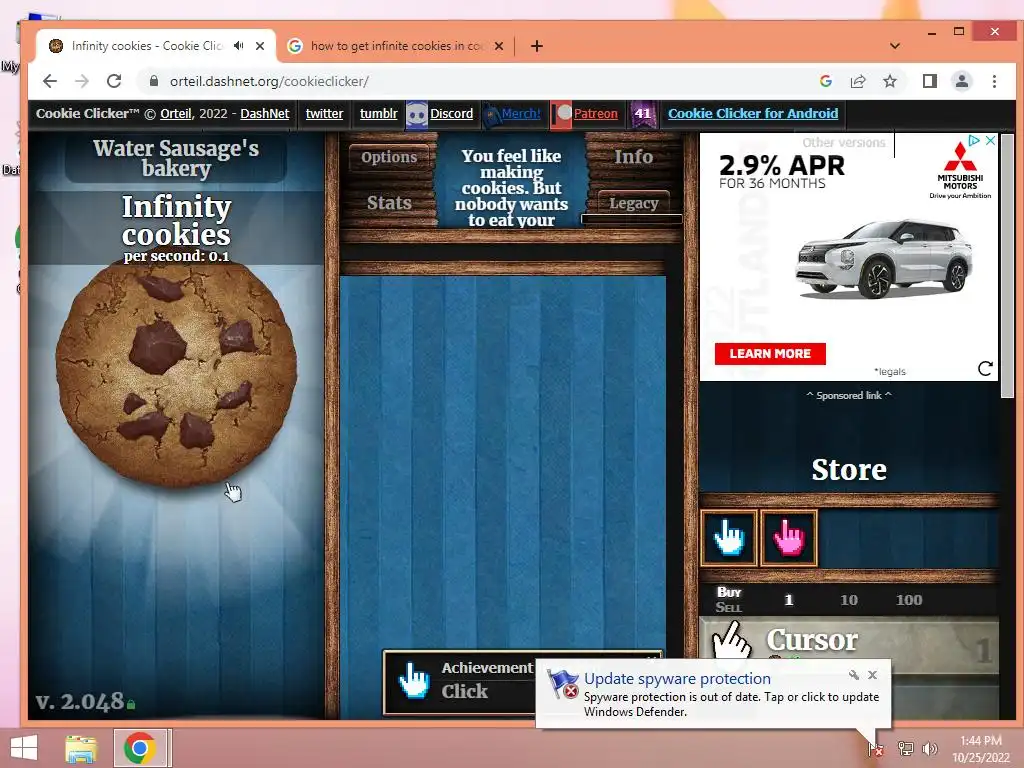
Task: Open the twitter link
Action: click(324, 114)
